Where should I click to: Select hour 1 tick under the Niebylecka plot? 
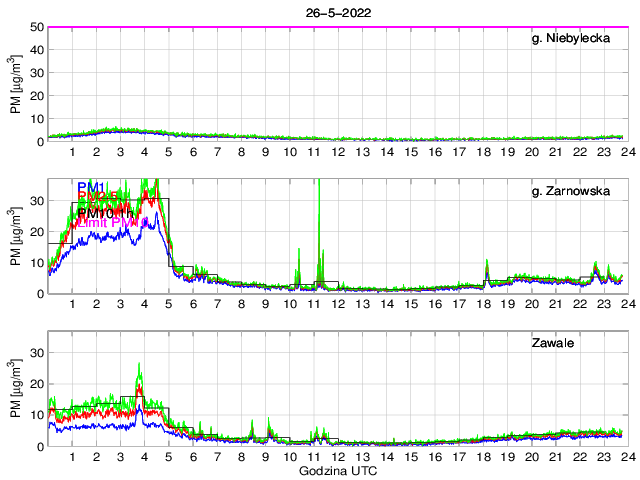coord(72,152)
